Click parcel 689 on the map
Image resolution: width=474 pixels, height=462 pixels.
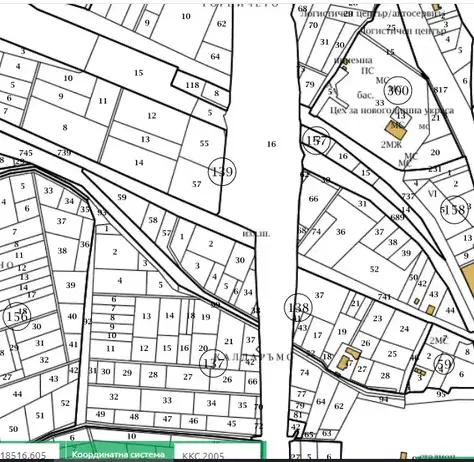pyautogui.click(x=397, y=217)
